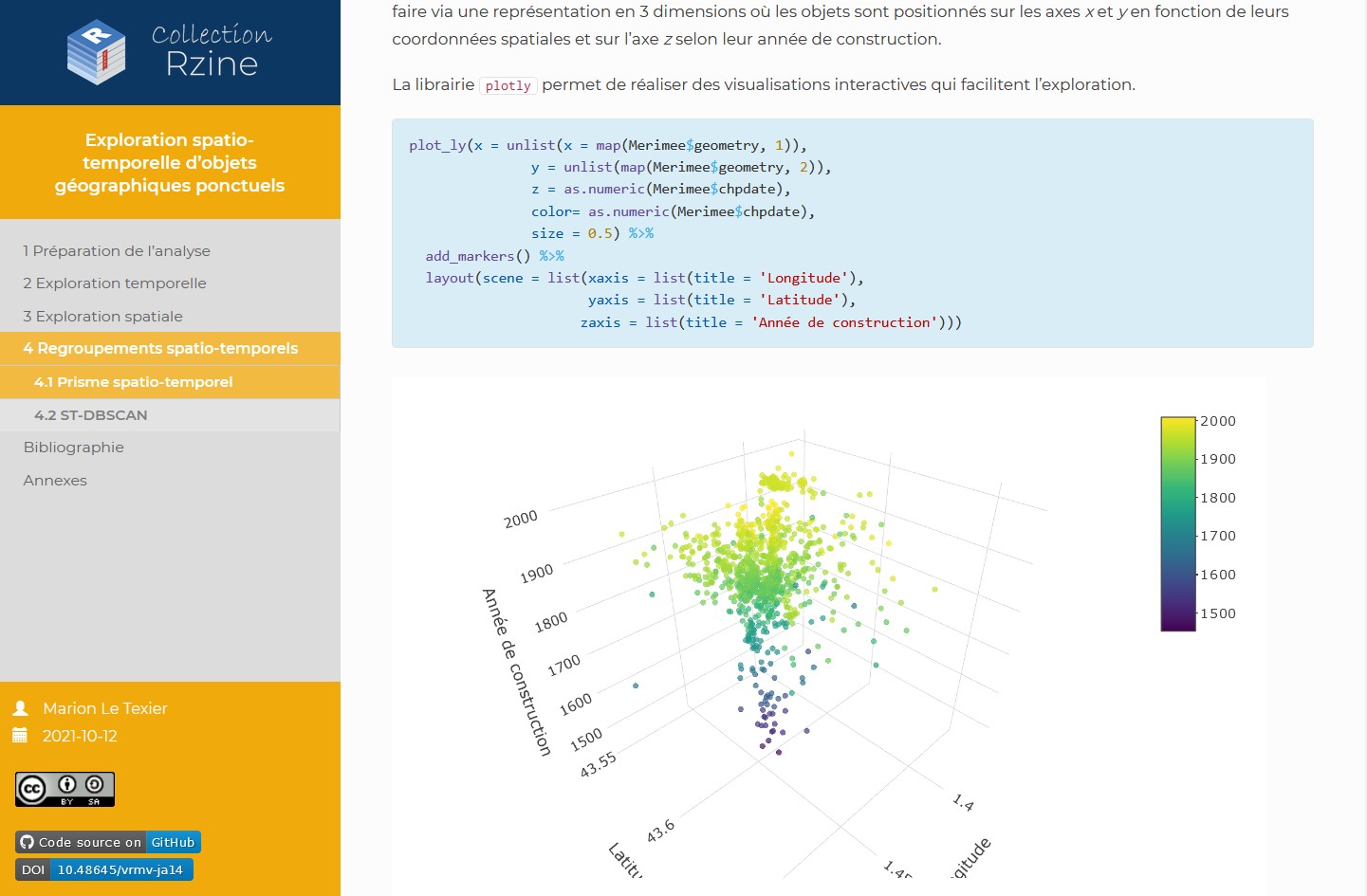
Task: Click the author person icon
Action: click(x=20, y=708)
